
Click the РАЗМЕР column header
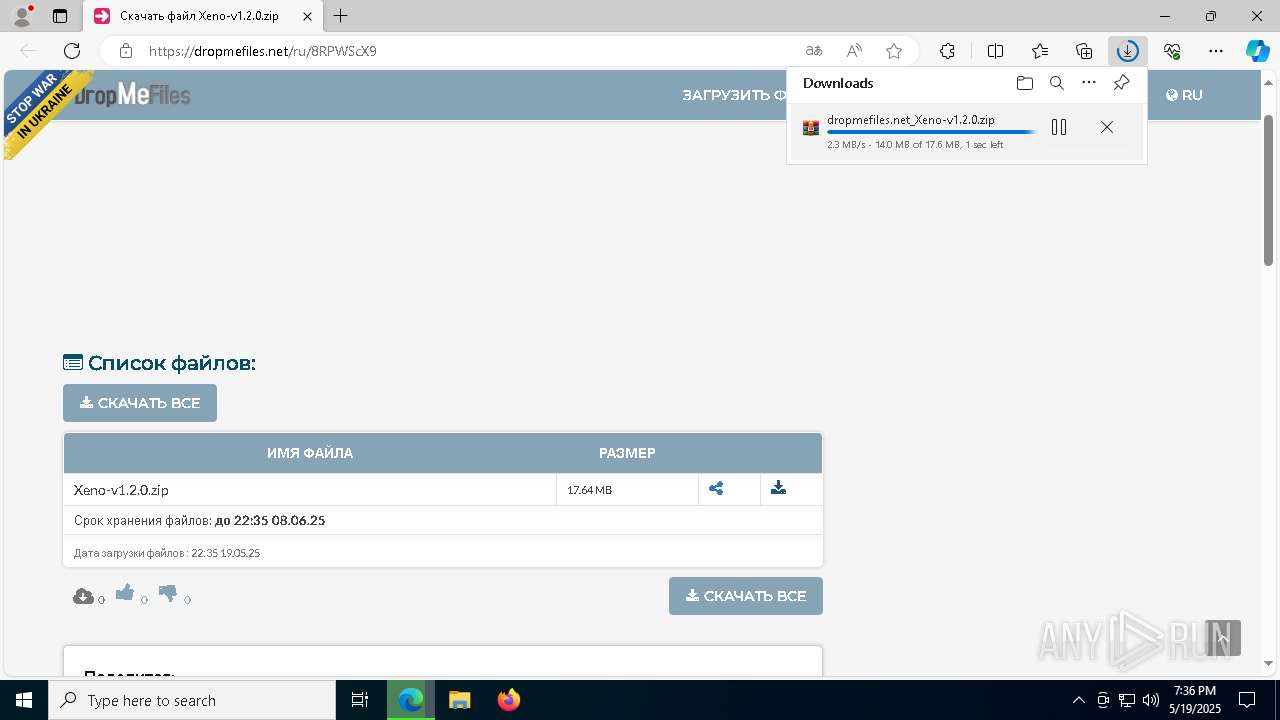click(627, 453)
